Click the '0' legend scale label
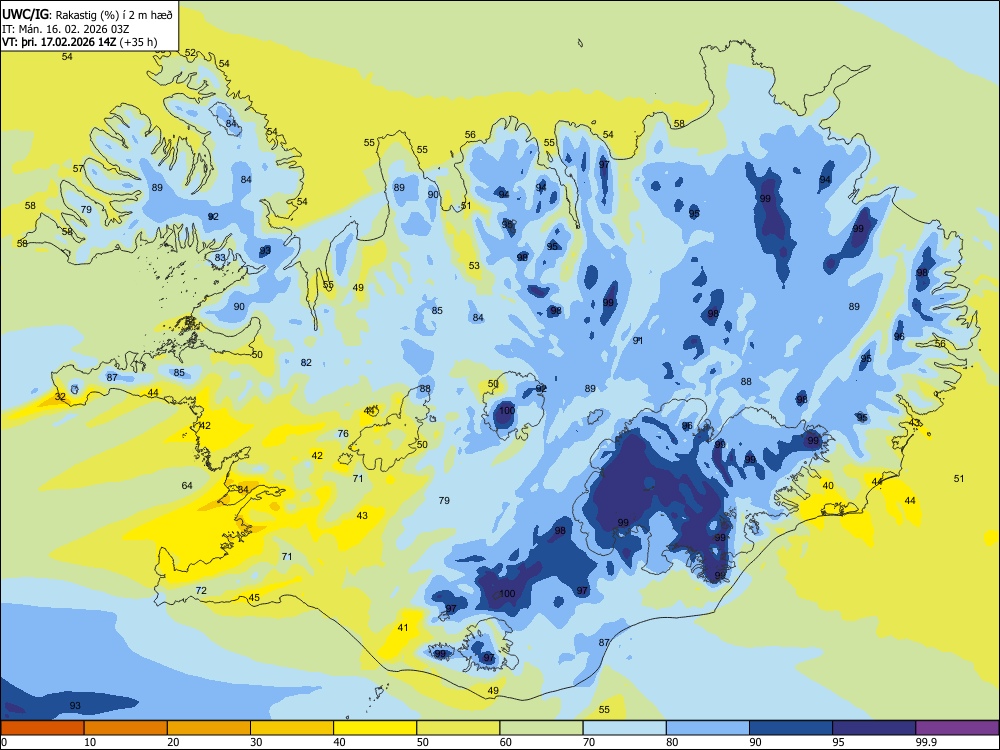 [4, 742]
